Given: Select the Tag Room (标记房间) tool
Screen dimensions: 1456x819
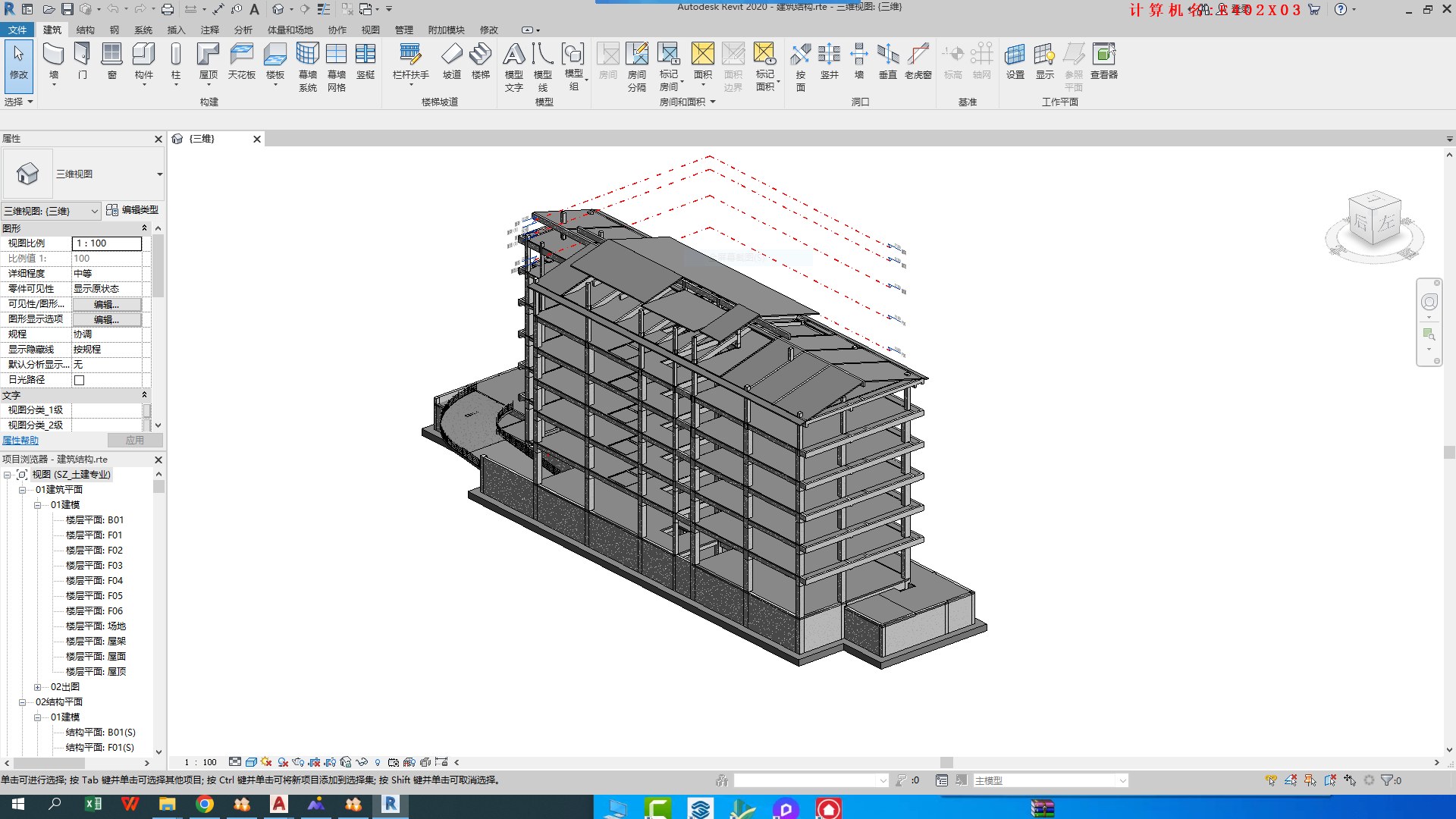Looking at the screenshot, I should (669, 67).
